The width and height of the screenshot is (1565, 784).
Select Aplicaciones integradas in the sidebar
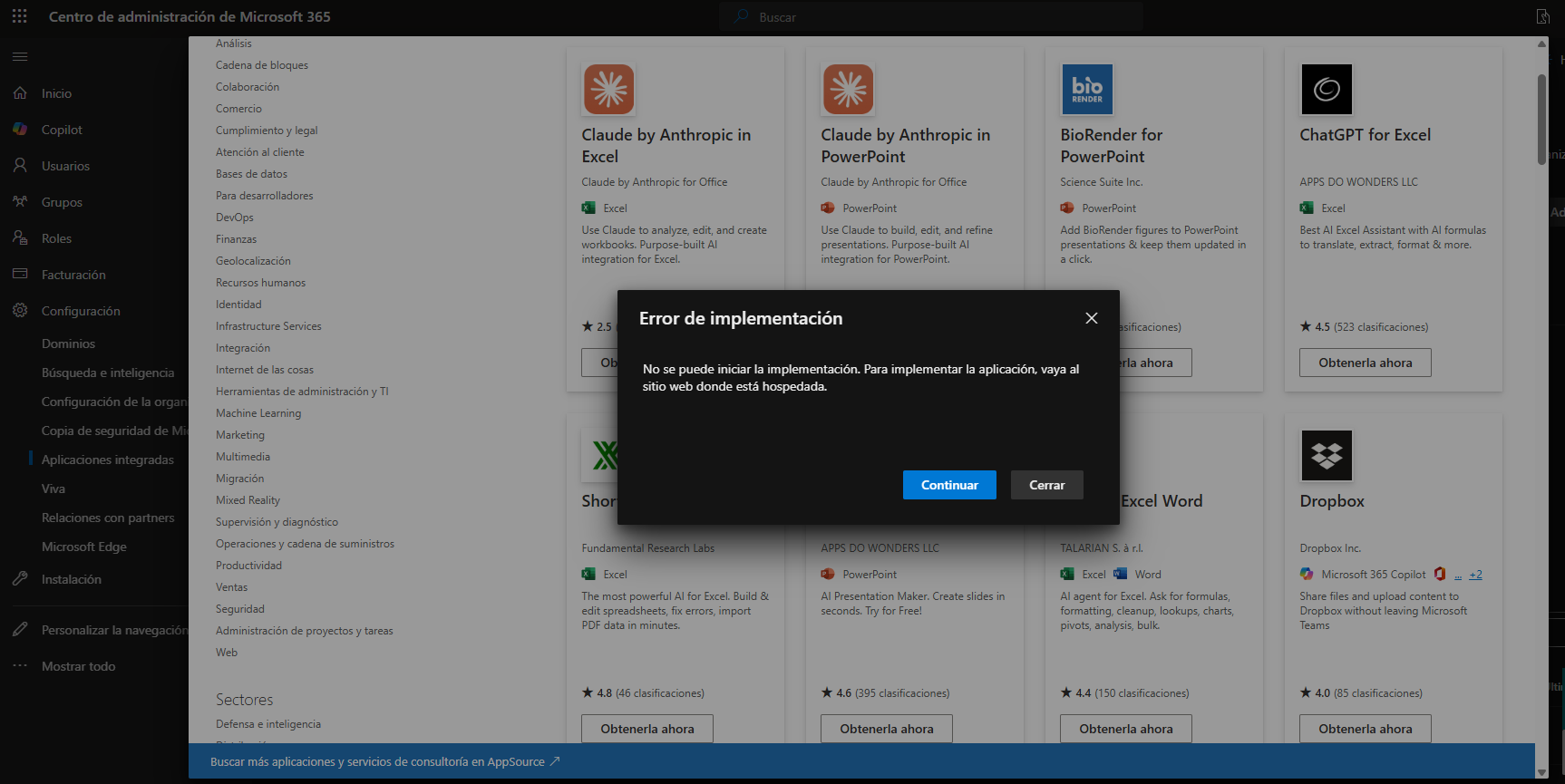click(x=108, y=460)
